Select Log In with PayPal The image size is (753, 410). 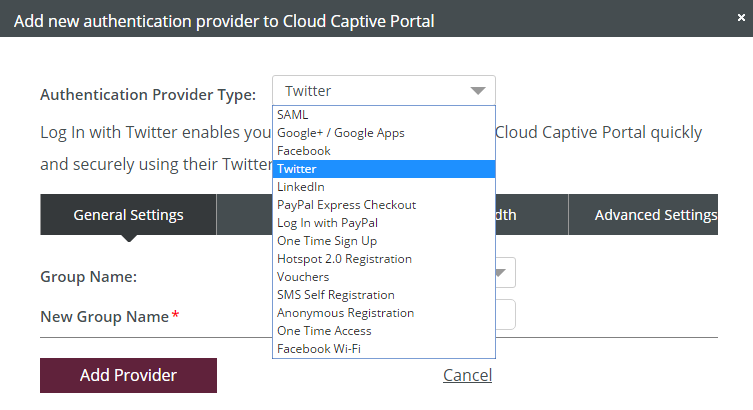(384, 223)
